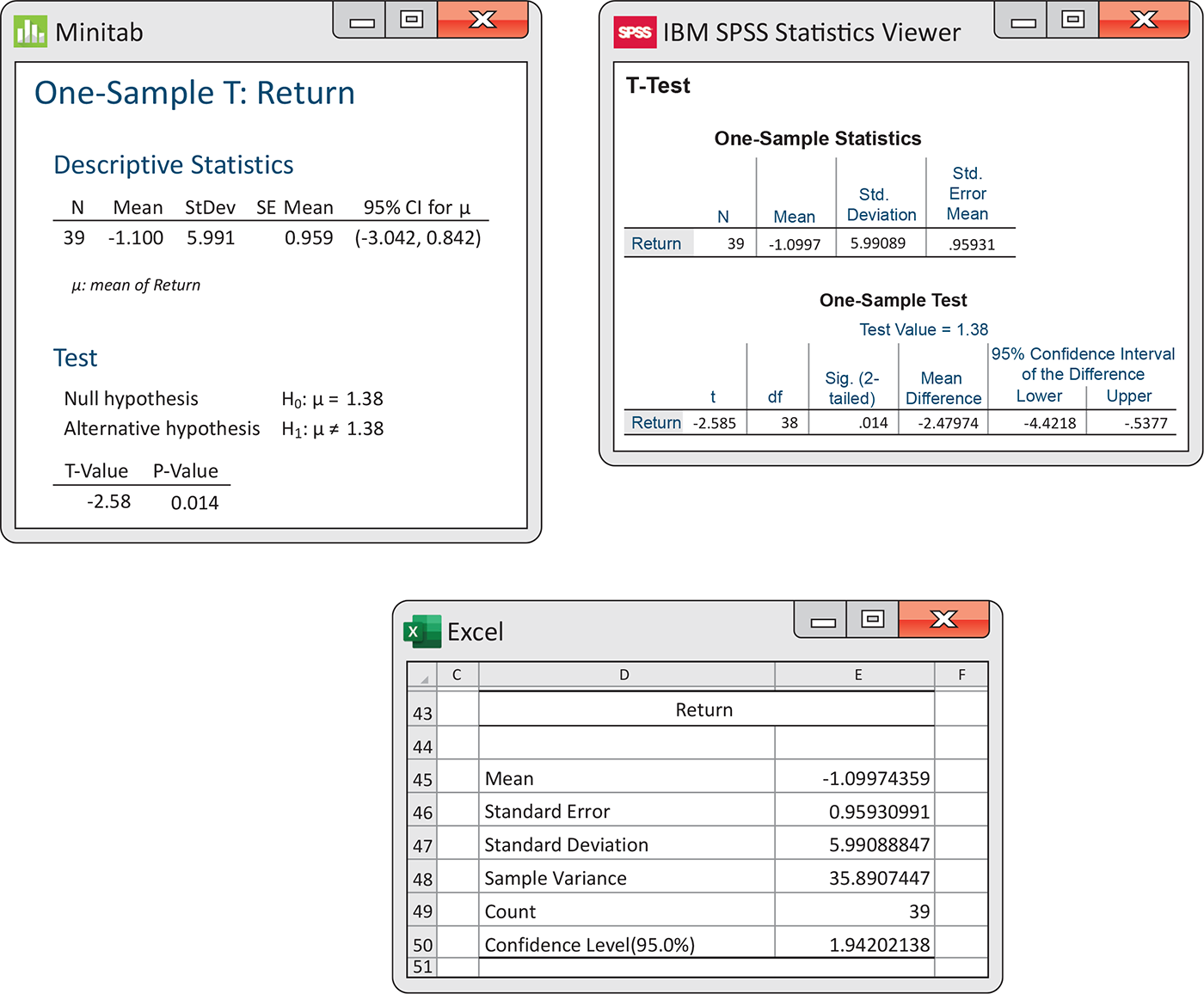Viewport: 1204px width, 994px height.
Task: Close the Excel window
Action: tap(943, 619)
